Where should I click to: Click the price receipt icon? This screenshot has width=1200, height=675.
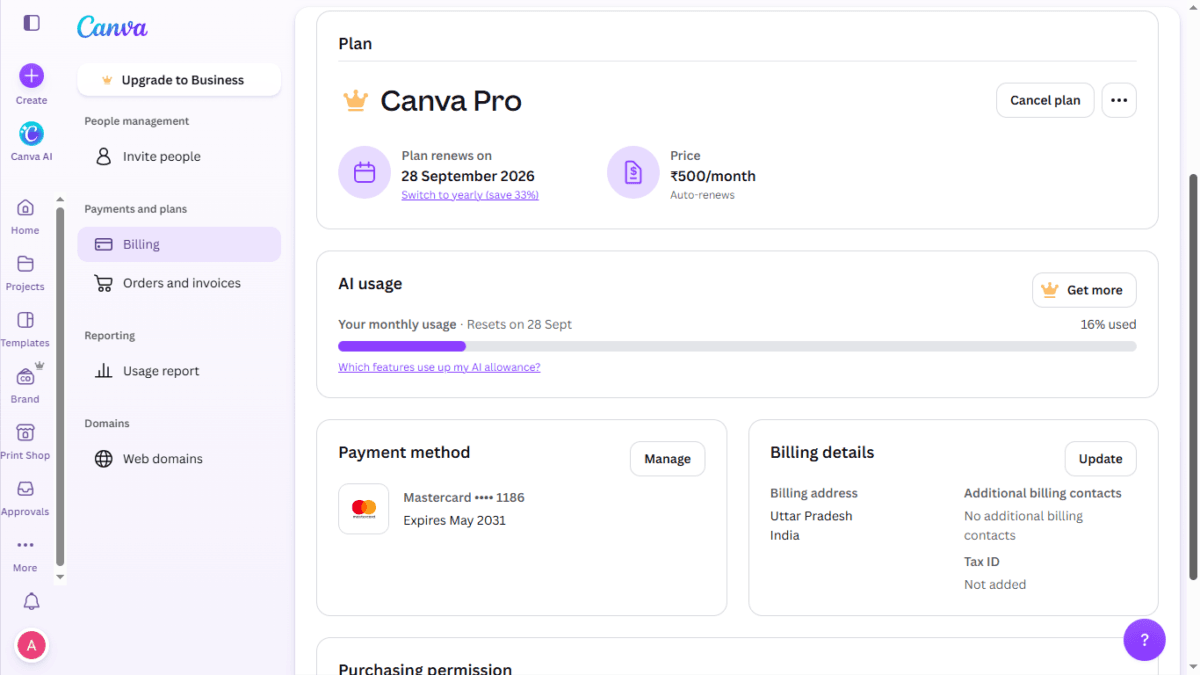click(633, 173)
